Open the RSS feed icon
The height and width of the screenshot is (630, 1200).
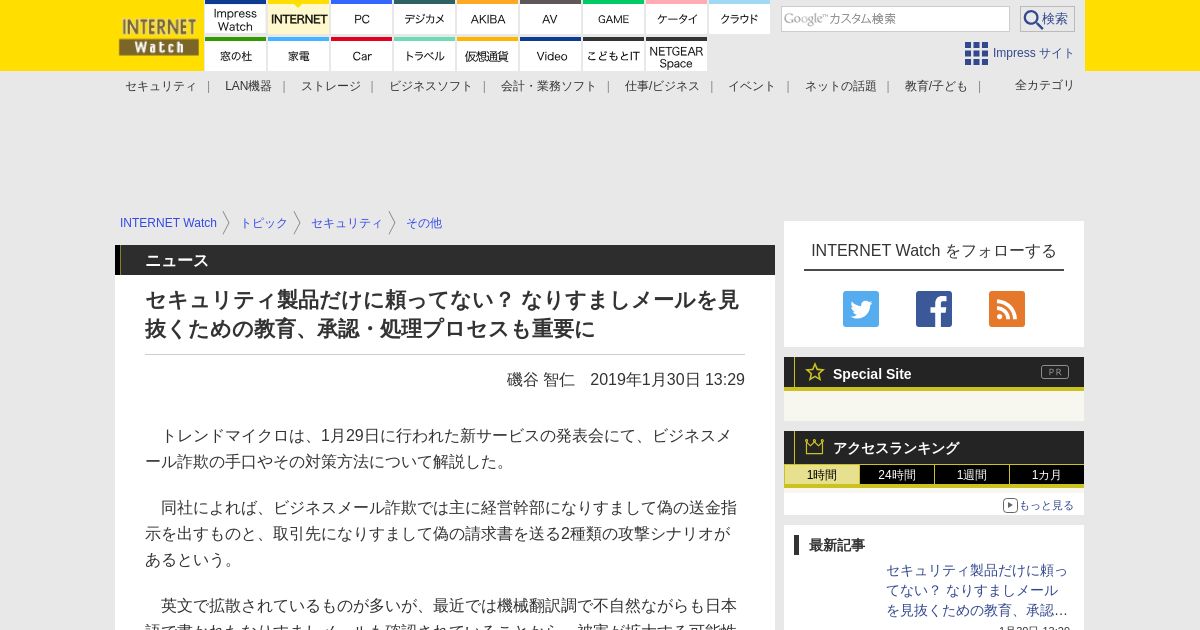click(1007, 309)
